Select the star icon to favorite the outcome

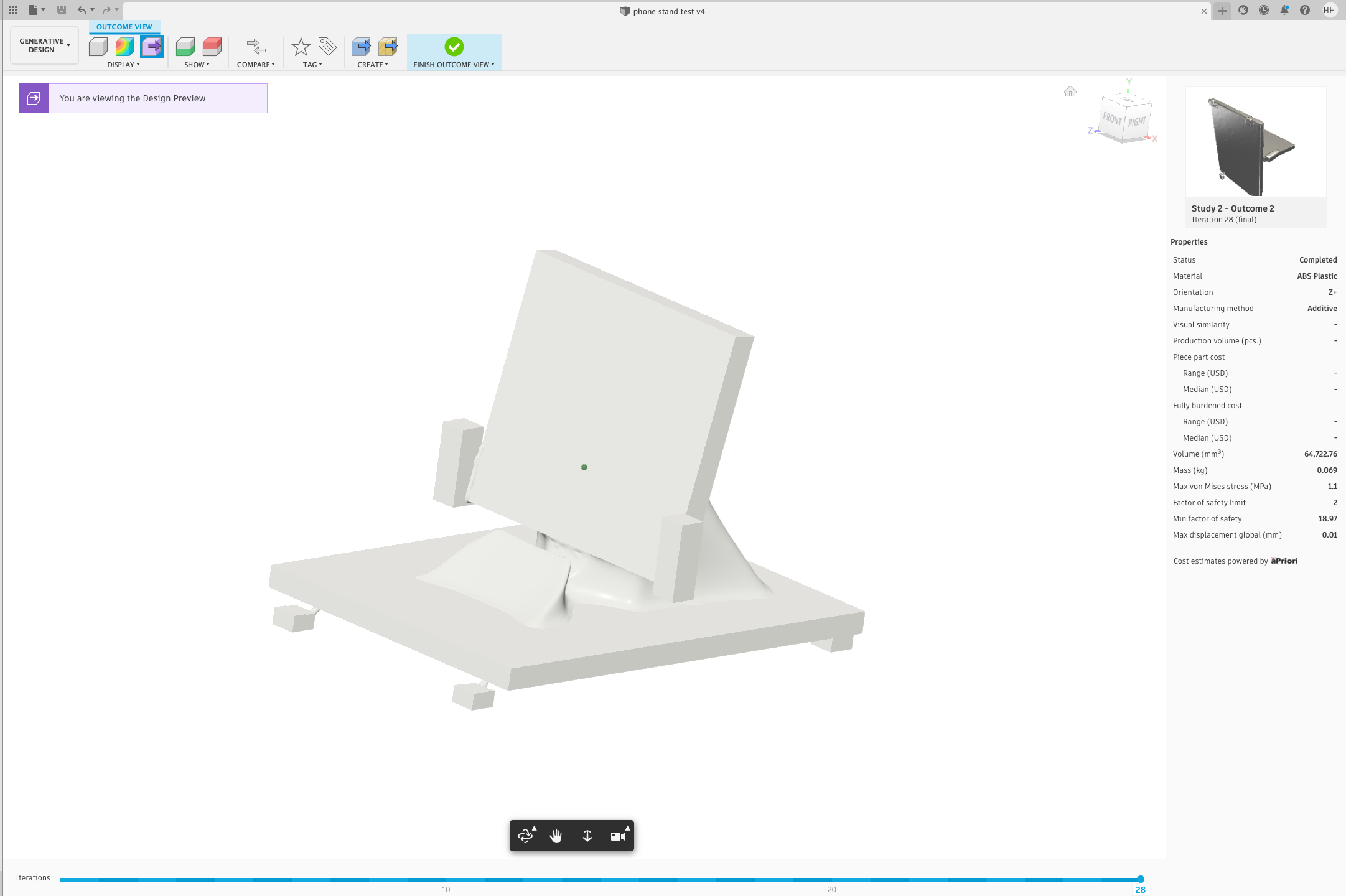pos(301,47)
